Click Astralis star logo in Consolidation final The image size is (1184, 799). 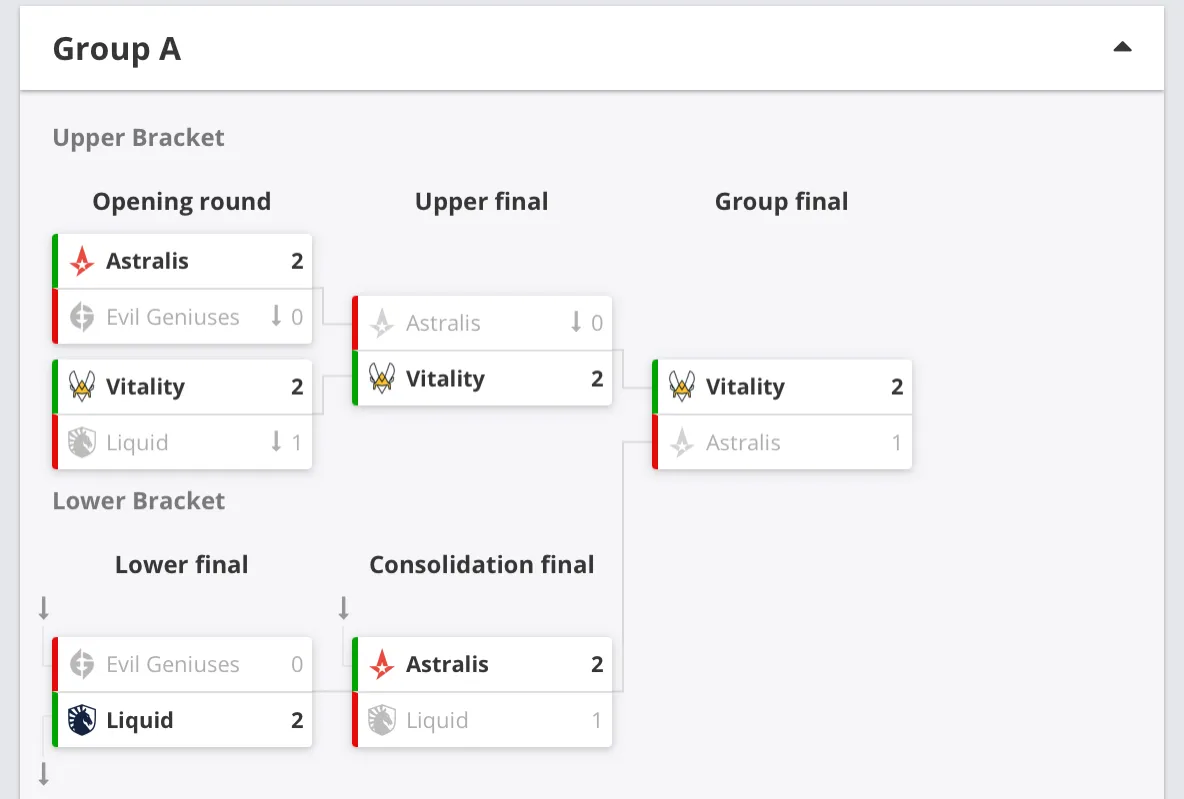381,665
